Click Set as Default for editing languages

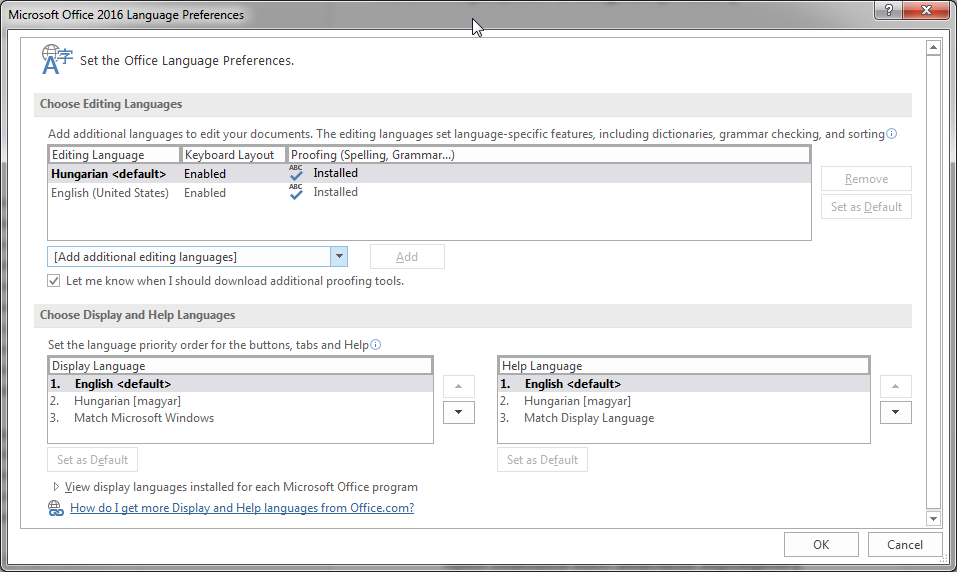tap(866, 207)
